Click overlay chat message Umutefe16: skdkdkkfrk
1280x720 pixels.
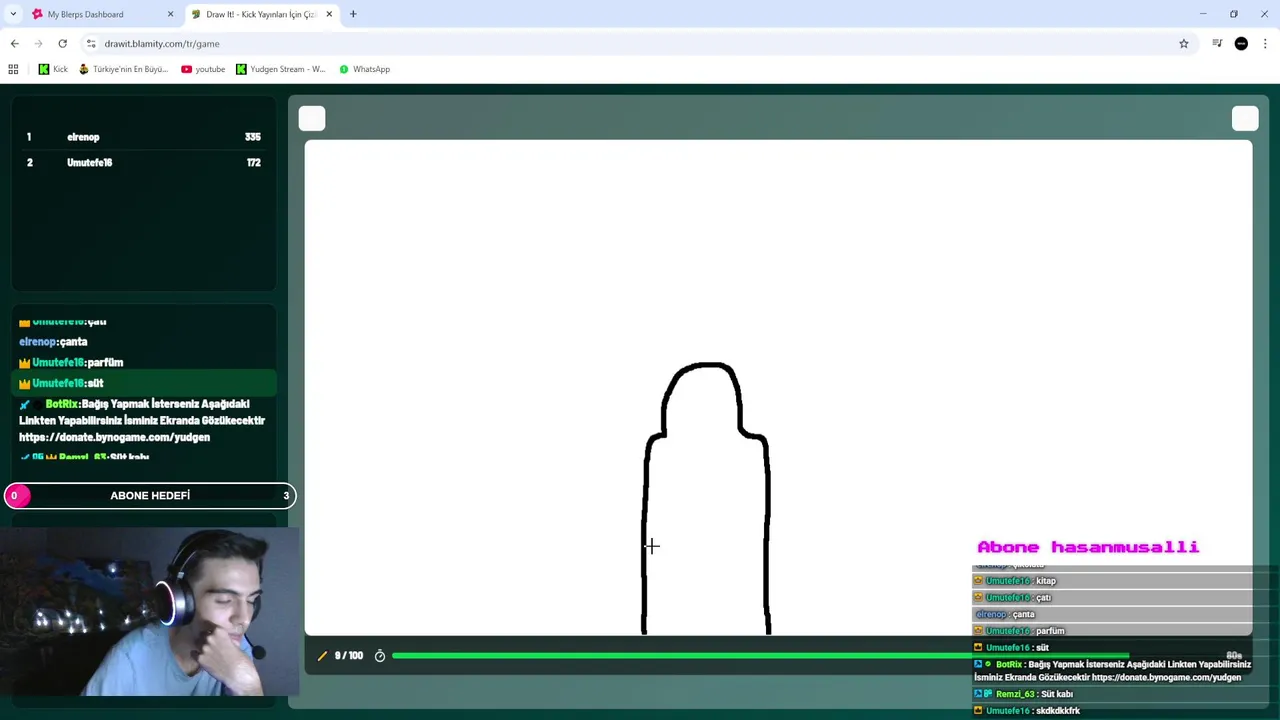[x=1028, y=711]
